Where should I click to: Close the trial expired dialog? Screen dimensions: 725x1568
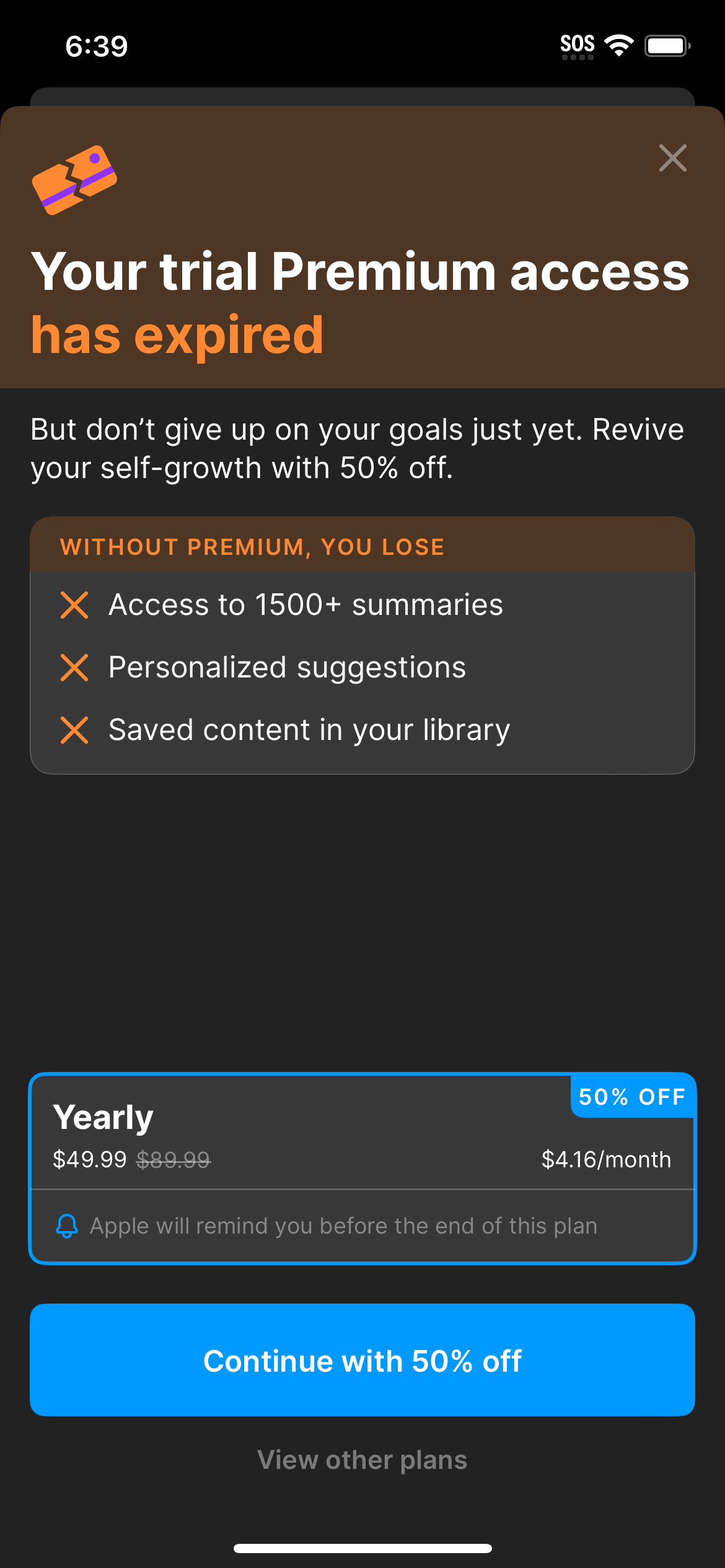[673, 159]
